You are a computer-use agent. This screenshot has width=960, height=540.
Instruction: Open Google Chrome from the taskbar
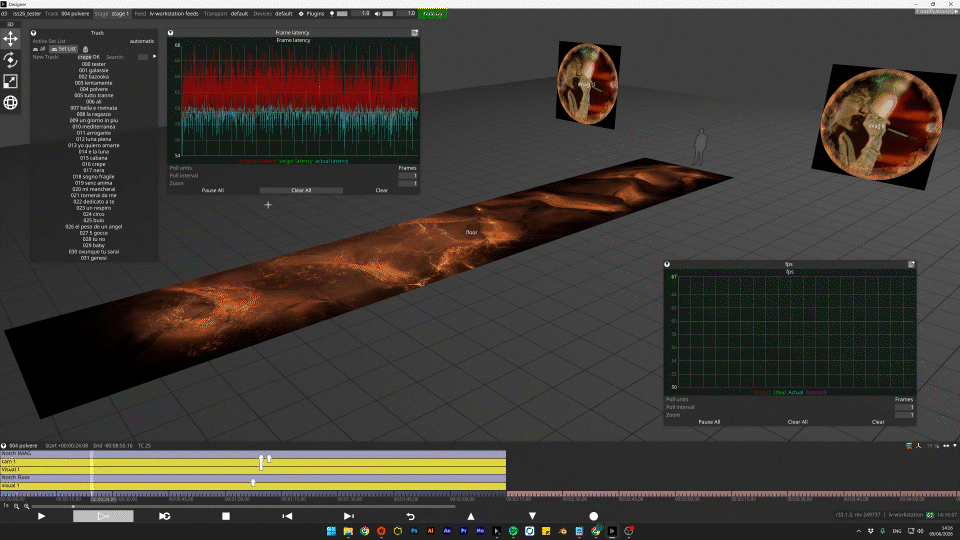(364, 531)
